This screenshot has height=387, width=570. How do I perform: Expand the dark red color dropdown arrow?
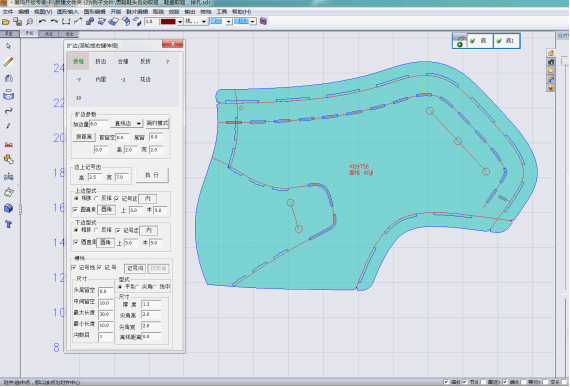click(x=180, y=22)
